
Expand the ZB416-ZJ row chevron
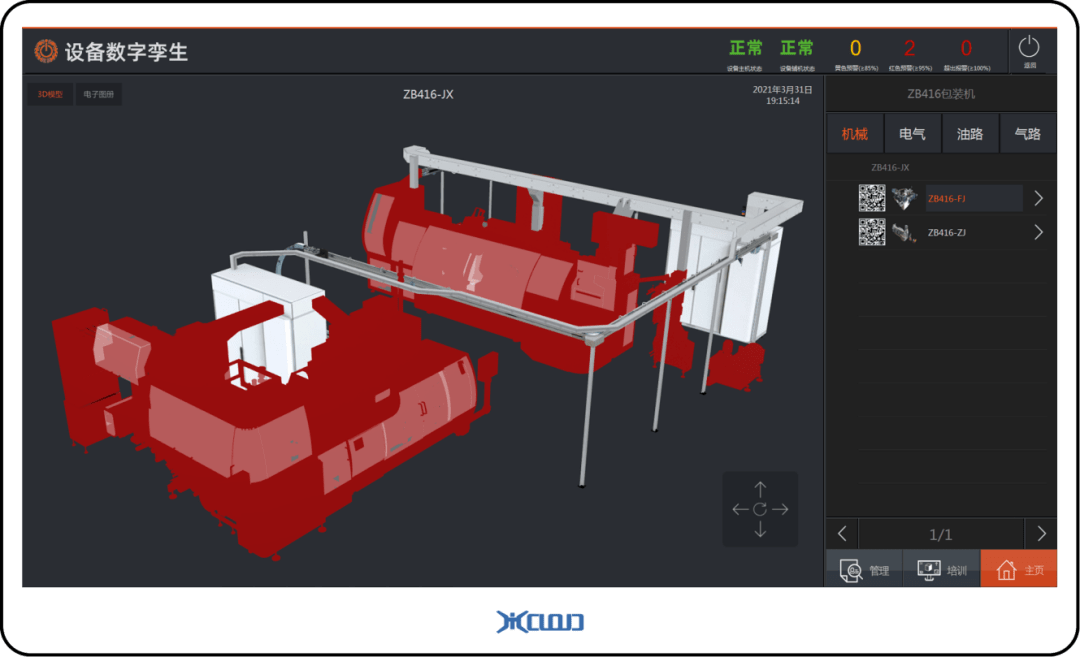point(1038,232)
